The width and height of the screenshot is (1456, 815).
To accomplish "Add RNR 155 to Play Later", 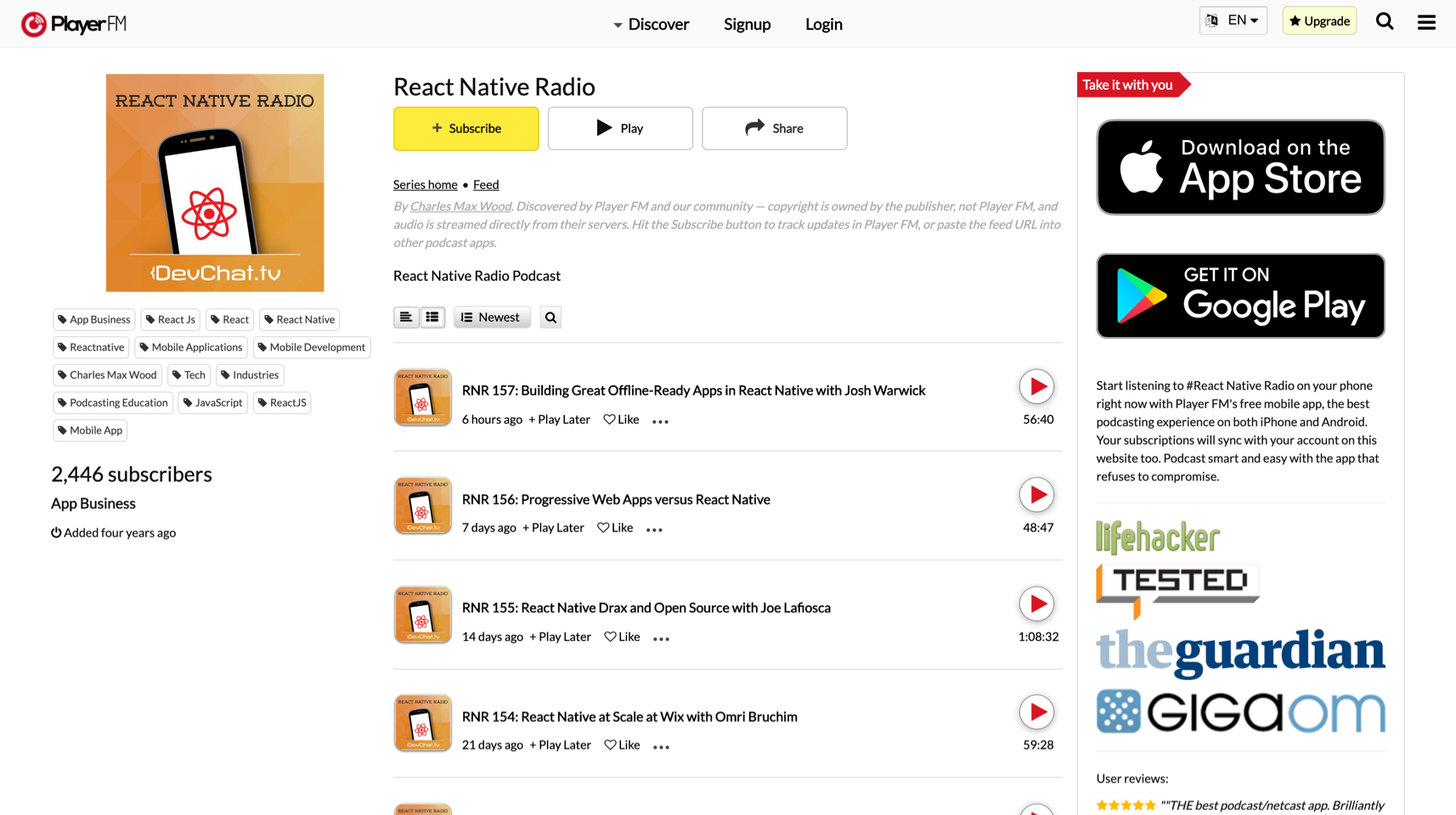I will tap(560, 637).
